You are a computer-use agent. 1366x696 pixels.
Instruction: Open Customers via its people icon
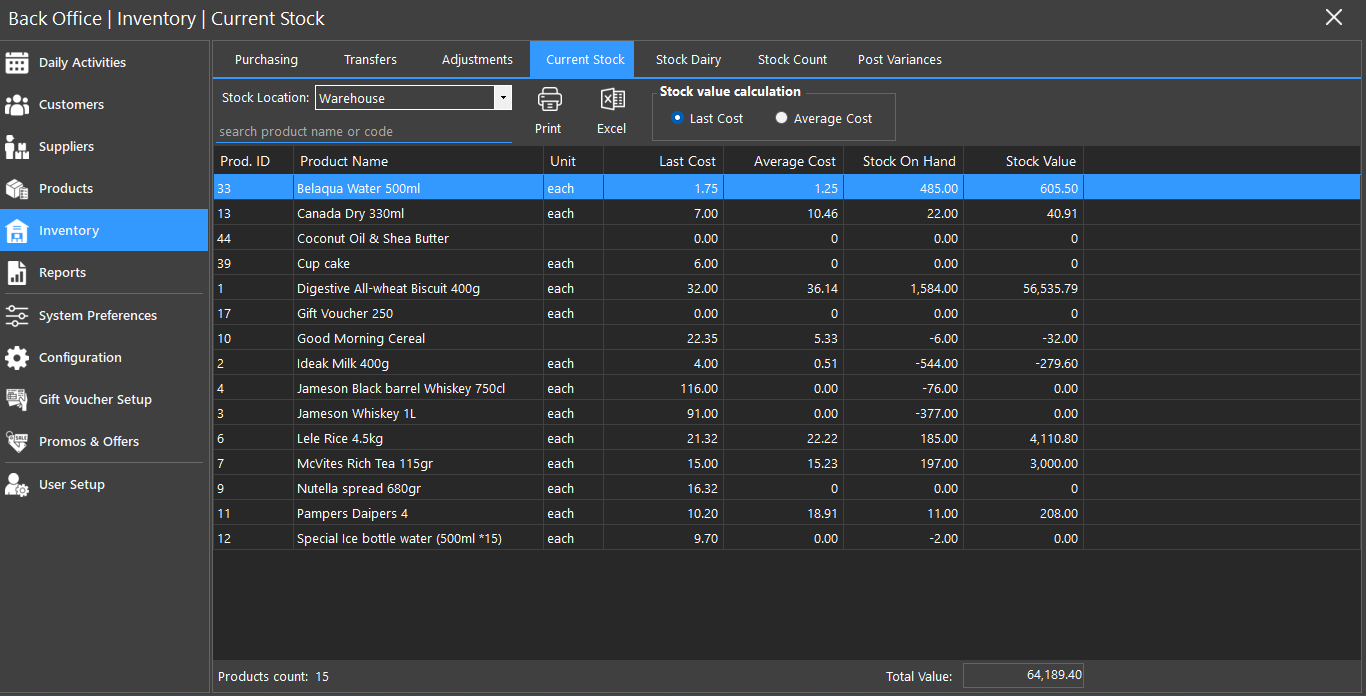[17, 105]
